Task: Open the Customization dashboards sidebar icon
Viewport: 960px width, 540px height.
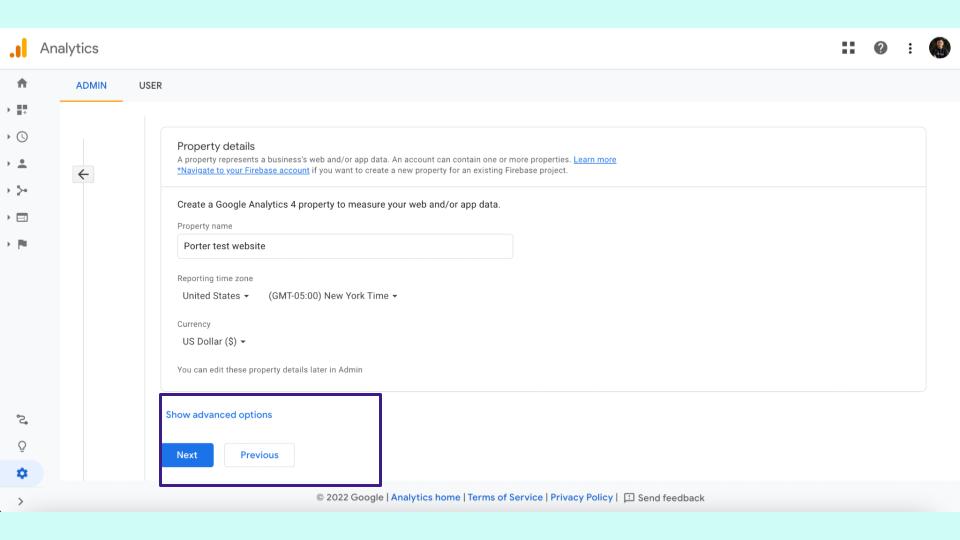Action: pos(22,110)
